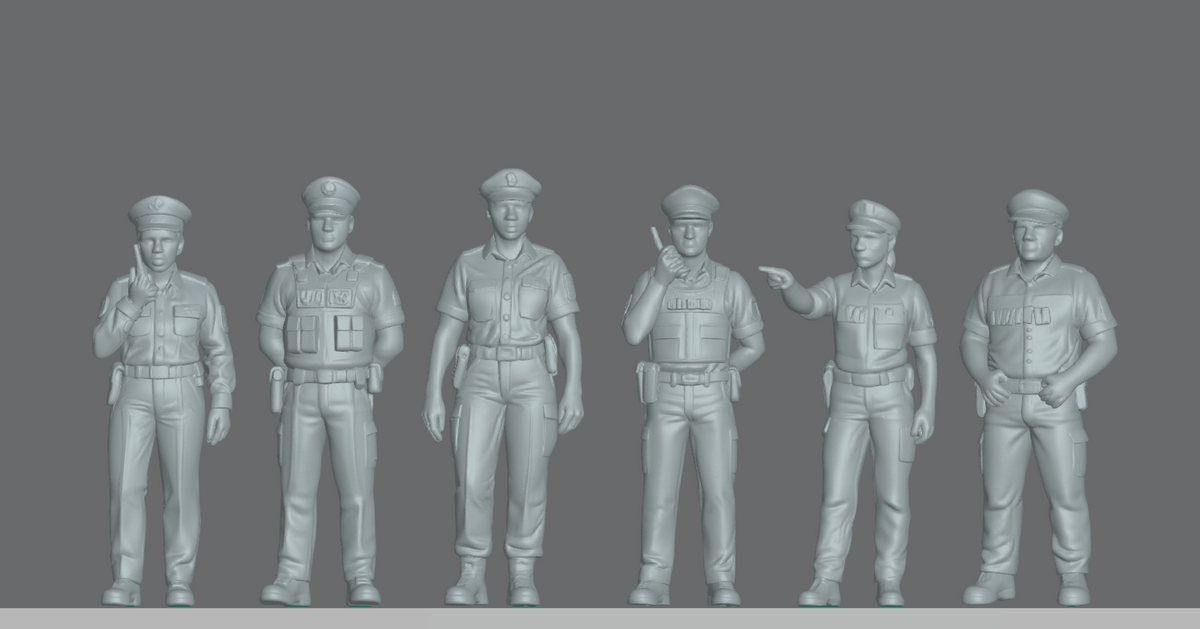Screen dimensions: 1200x629
Task: Choose the vest-wearing officer raising a radio
Action: [691, 396]
